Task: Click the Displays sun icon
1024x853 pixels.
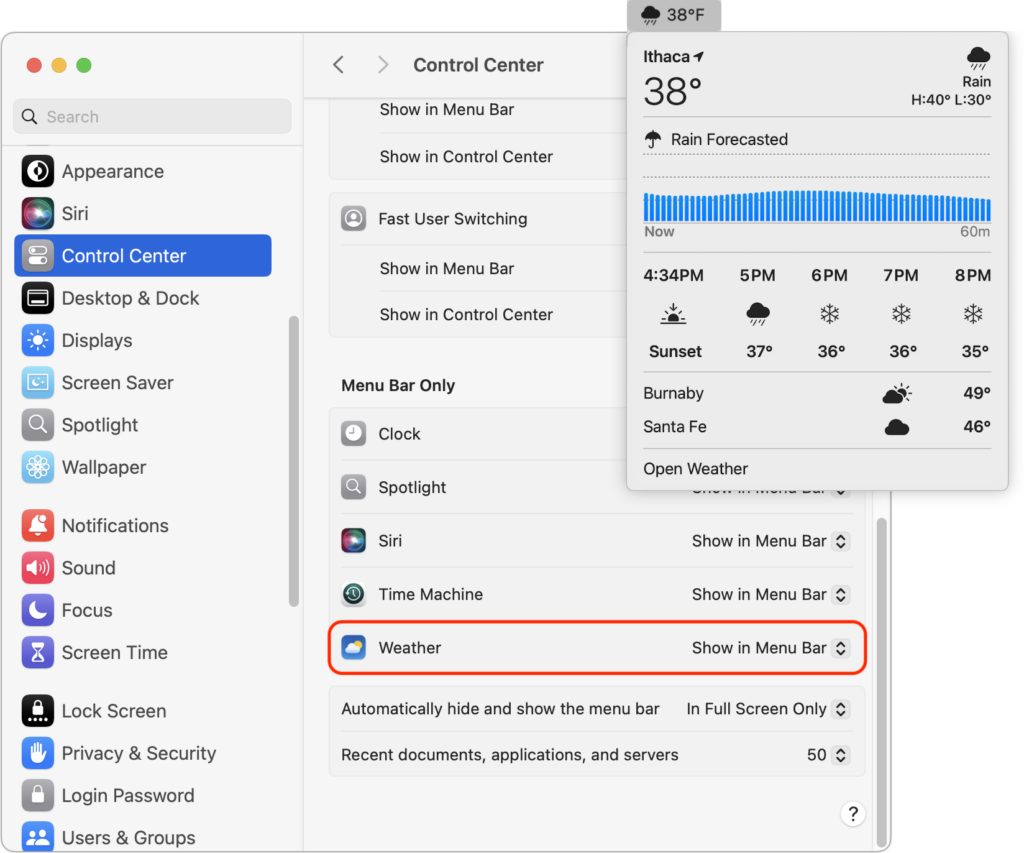Action: (x=38, y=340)
